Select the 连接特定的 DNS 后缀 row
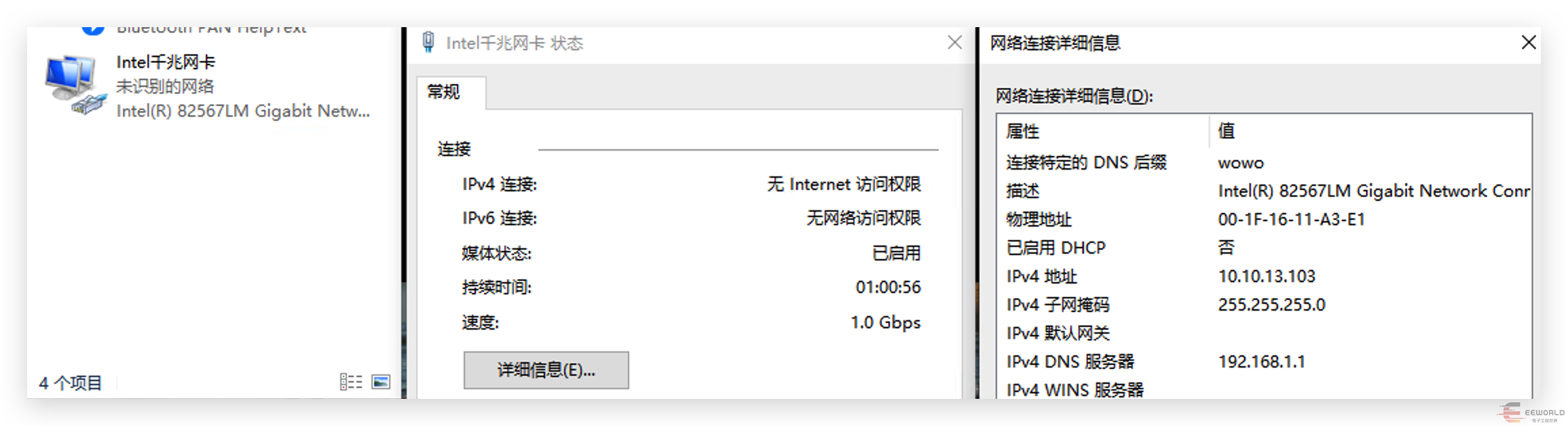 [1086, 162]
